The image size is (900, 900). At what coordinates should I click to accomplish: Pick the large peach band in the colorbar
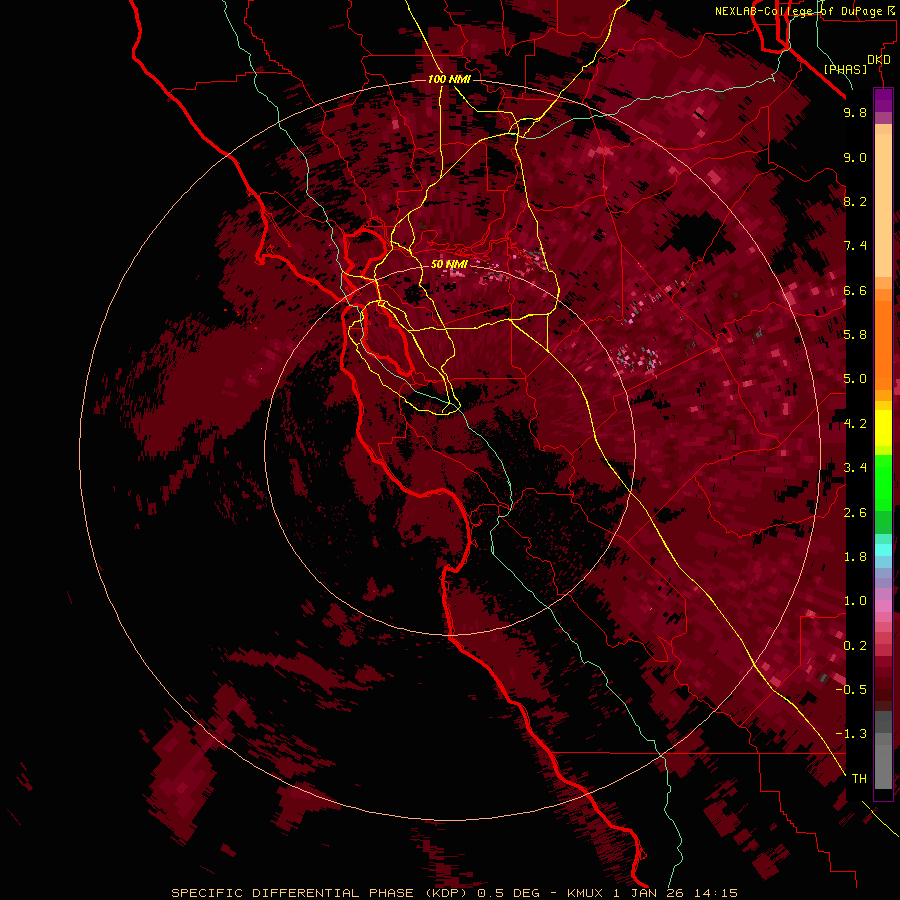click(x=883, y=205)
